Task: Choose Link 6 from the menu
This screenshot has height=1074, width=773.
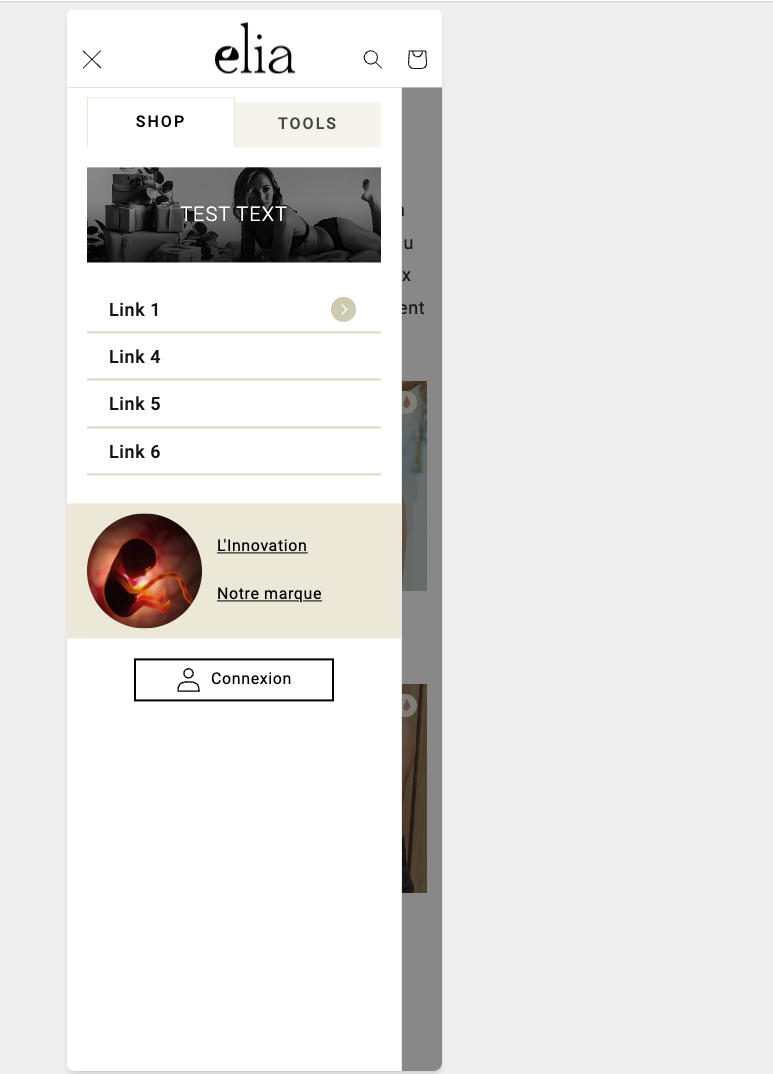Action: tap(233, 452)
